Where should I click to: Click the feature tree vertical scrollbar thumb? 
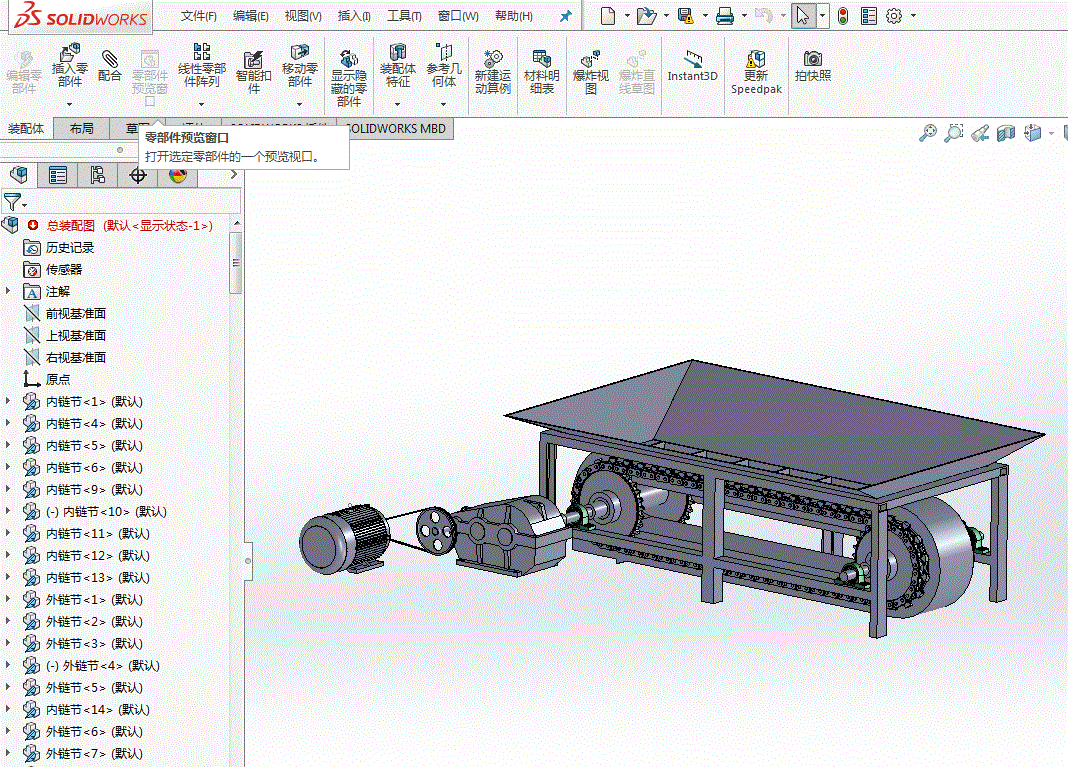tap(236, 262)
